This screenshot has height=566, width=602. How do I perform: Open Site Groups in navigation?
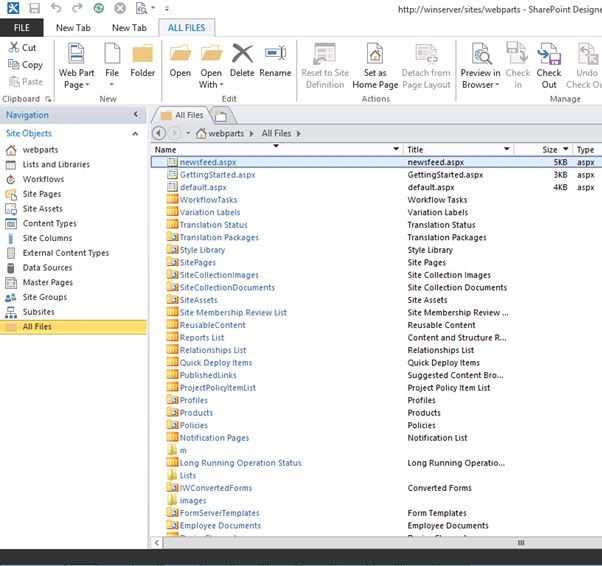[x=45, y=297]
